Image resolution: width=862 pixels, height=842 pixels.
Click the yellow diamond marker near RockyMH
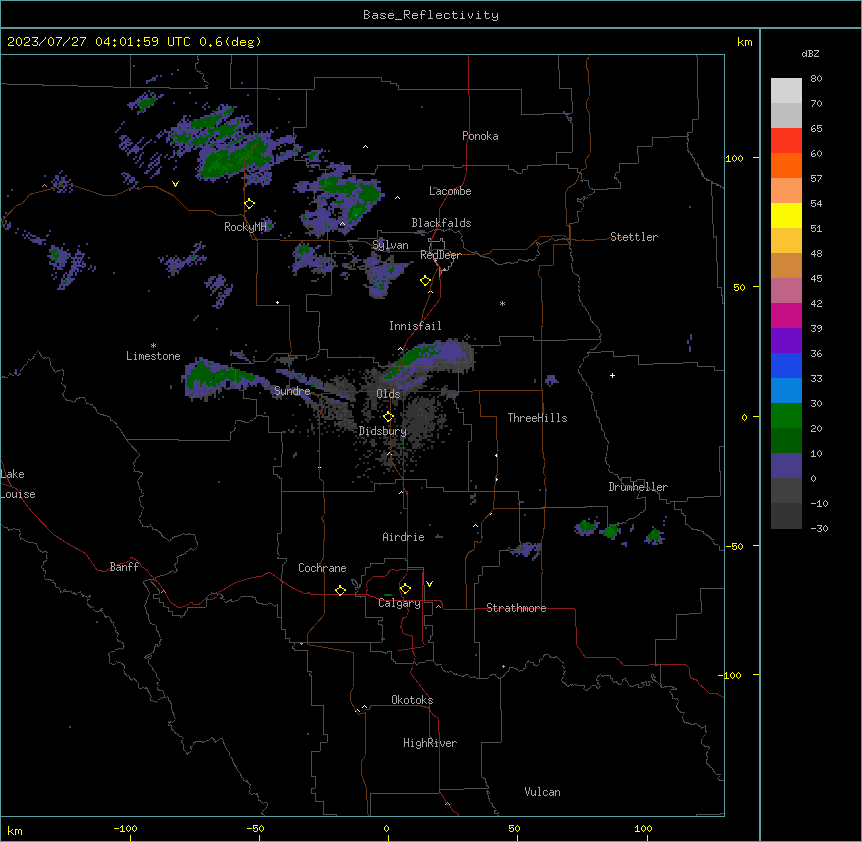(250, 204)
